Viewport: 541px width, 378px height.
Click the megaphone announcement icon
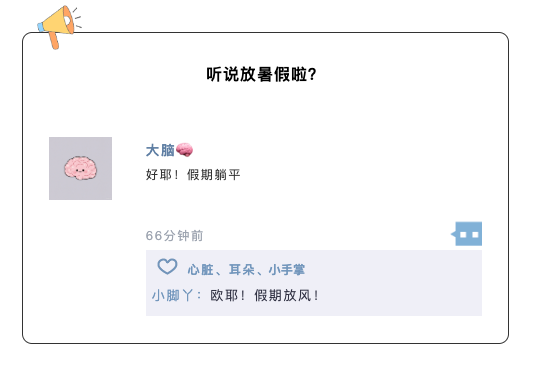click(x=59, y=26)
